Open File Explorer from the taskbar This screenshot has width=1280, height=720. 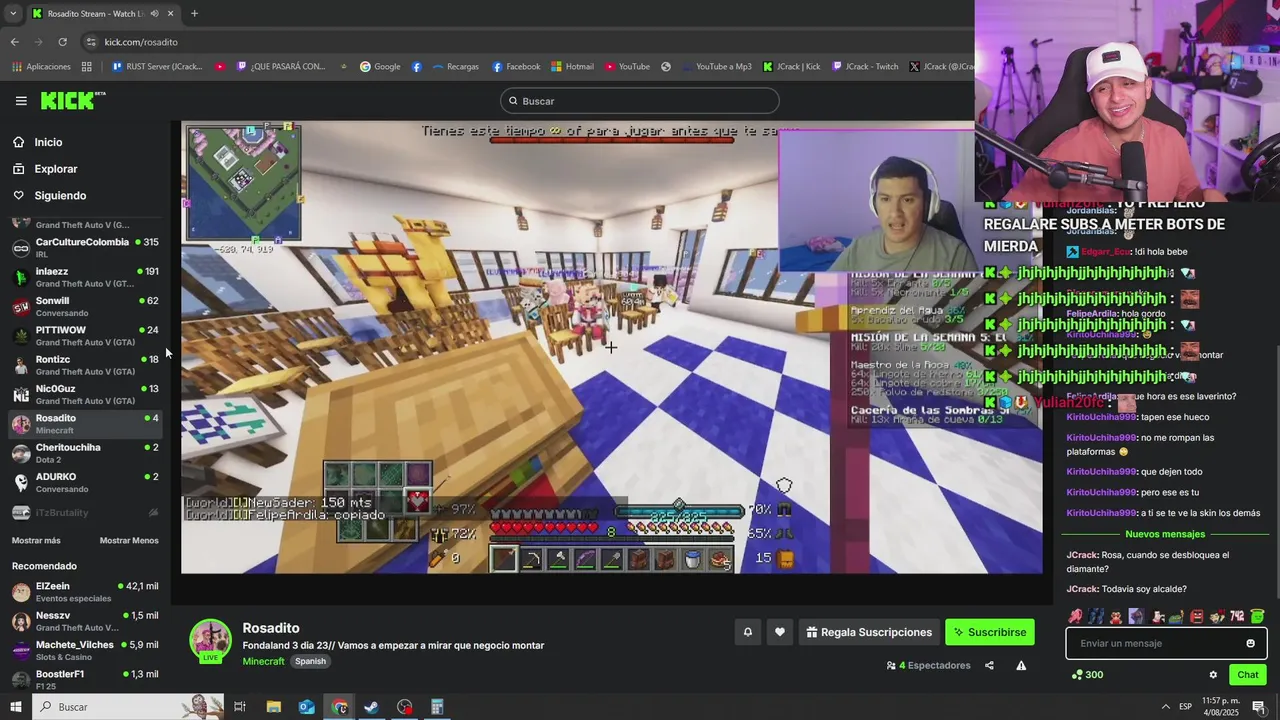pyautogui.click(x=273, y=707)
